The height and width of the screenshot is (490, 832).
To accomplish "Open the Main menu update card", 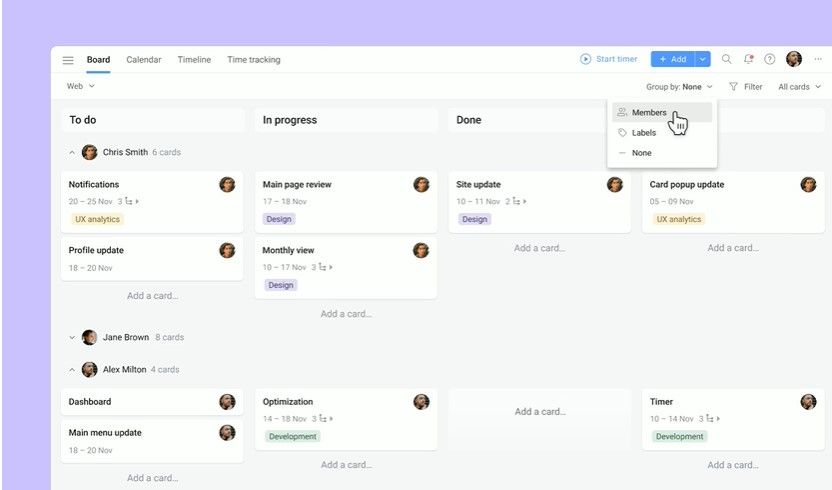I will click(x=152, y=441).
